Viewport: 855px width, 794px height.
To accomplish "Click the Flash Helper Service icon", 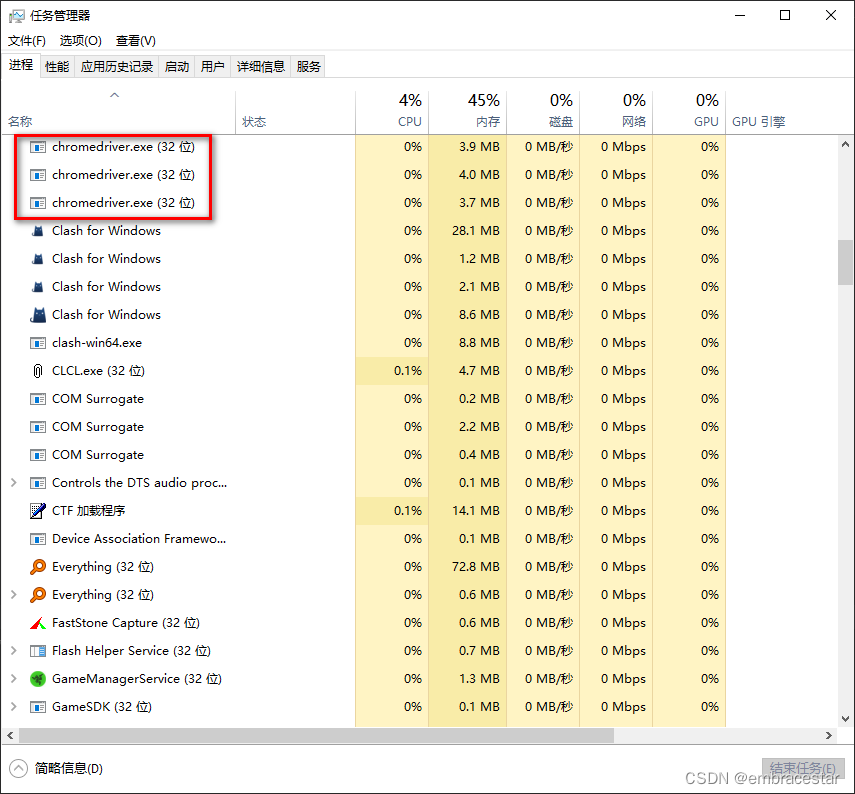I will click(x=36, y=651).
